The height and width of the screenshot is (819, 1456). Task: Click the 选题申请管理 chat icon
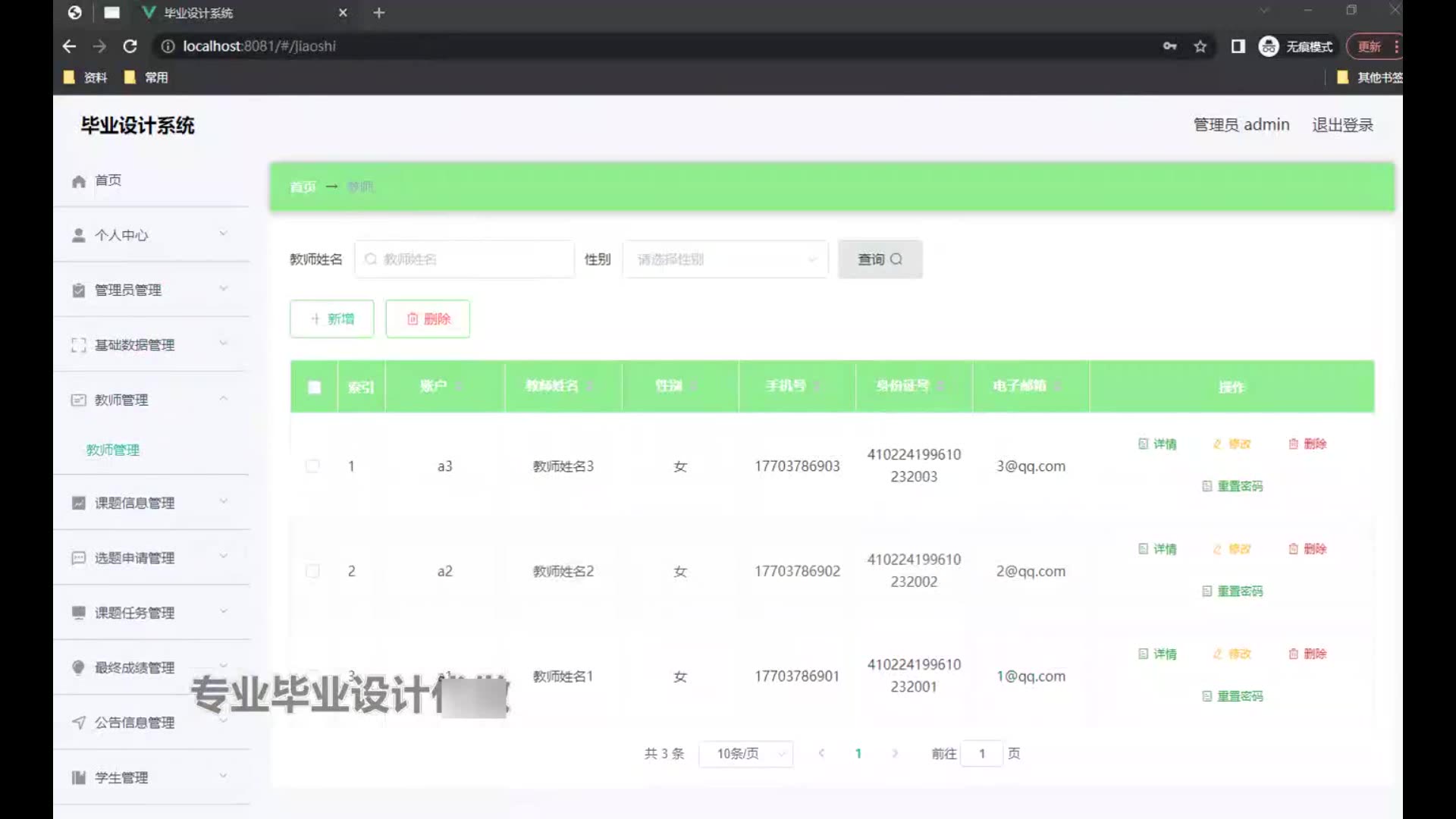[78, 558]
